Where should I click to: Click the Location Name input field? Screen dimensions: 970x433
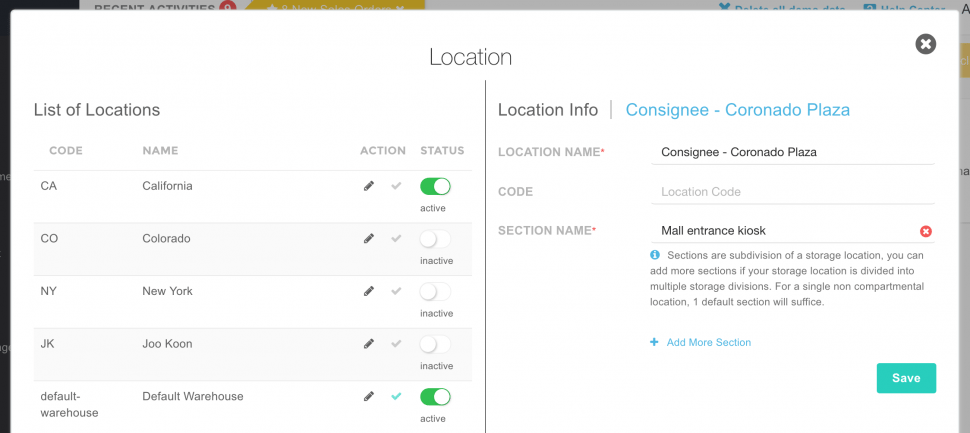pyautogui.click(x=792, y=152)
